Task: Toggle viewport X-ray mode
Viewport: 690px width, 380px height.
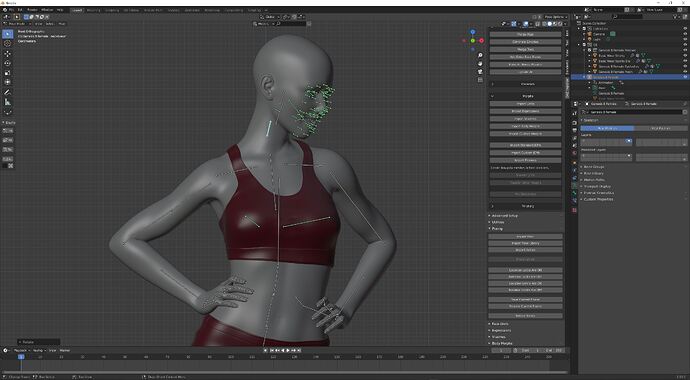Action: click(x=538, y=24)
